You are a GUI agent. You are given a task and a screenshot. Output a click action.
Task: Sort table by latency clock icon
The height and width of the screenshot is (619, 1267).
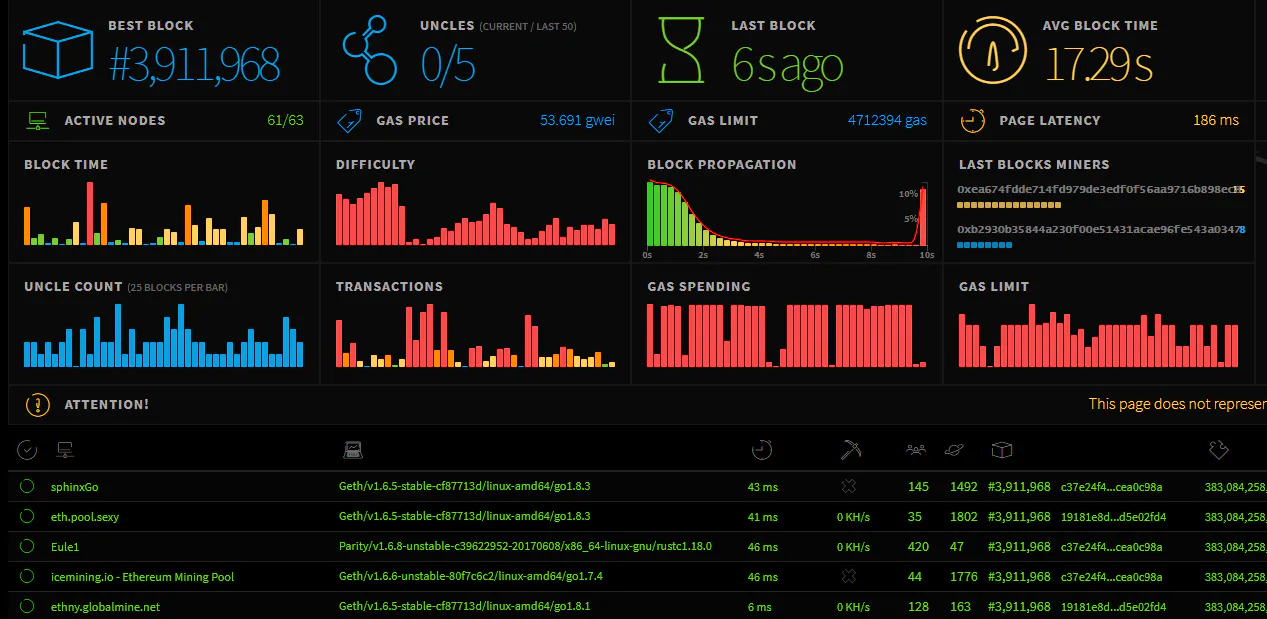pyautogui.click(x=762, y=451)
